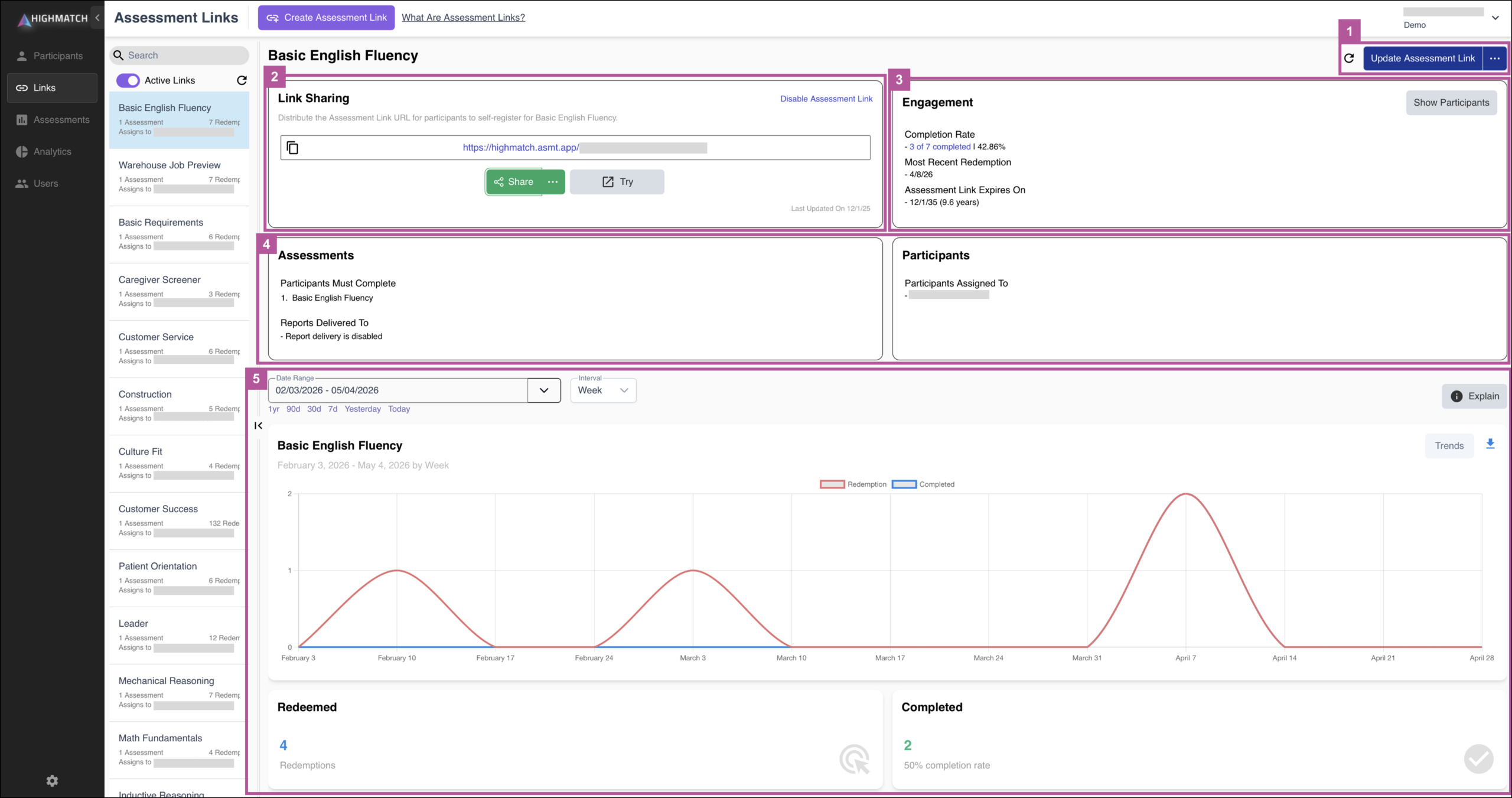
Task: Click Disable Assessment Link
Action: (x=826, y=99)
